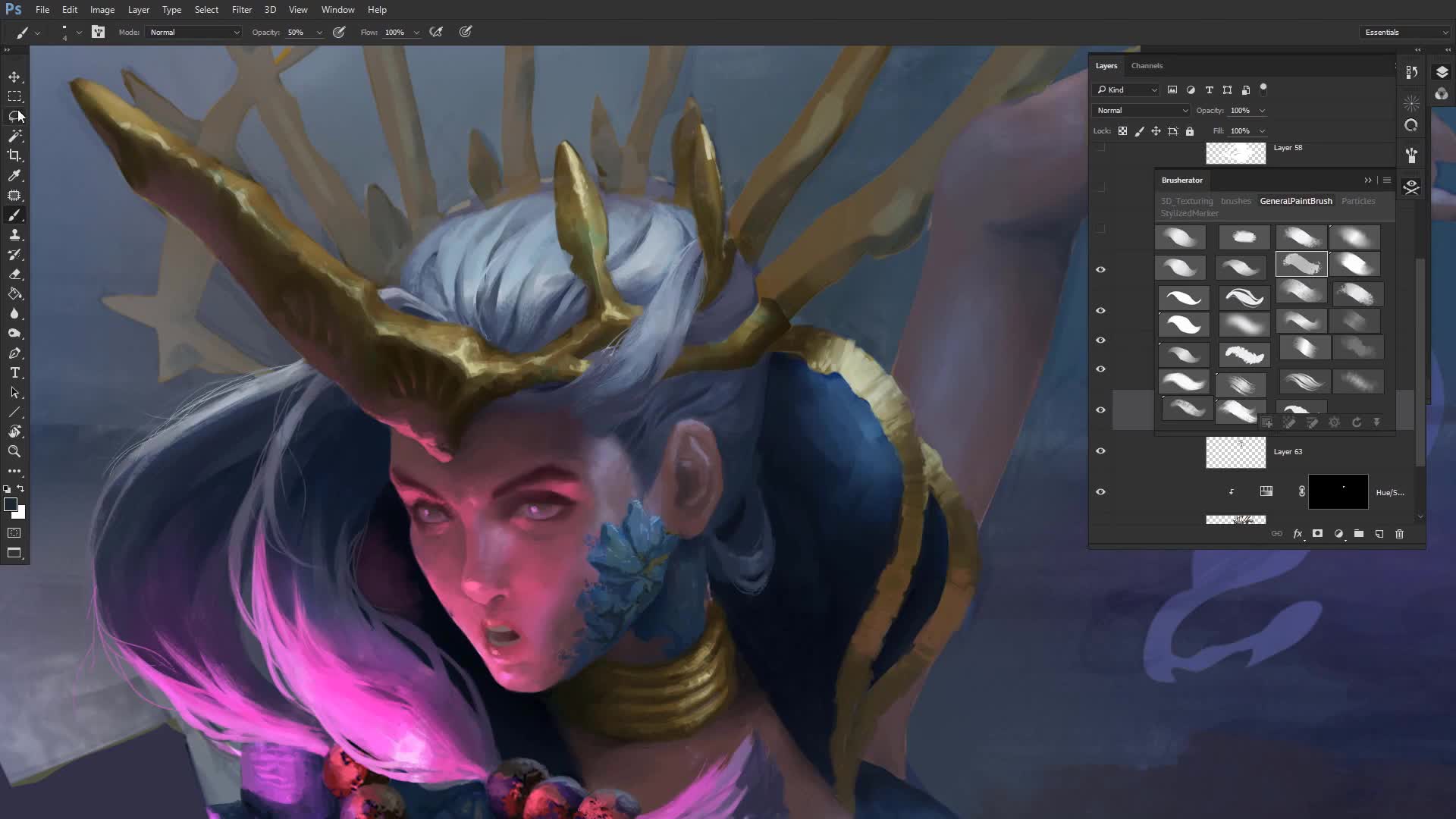Turn layer filtering on or off

click(1263, 89)
